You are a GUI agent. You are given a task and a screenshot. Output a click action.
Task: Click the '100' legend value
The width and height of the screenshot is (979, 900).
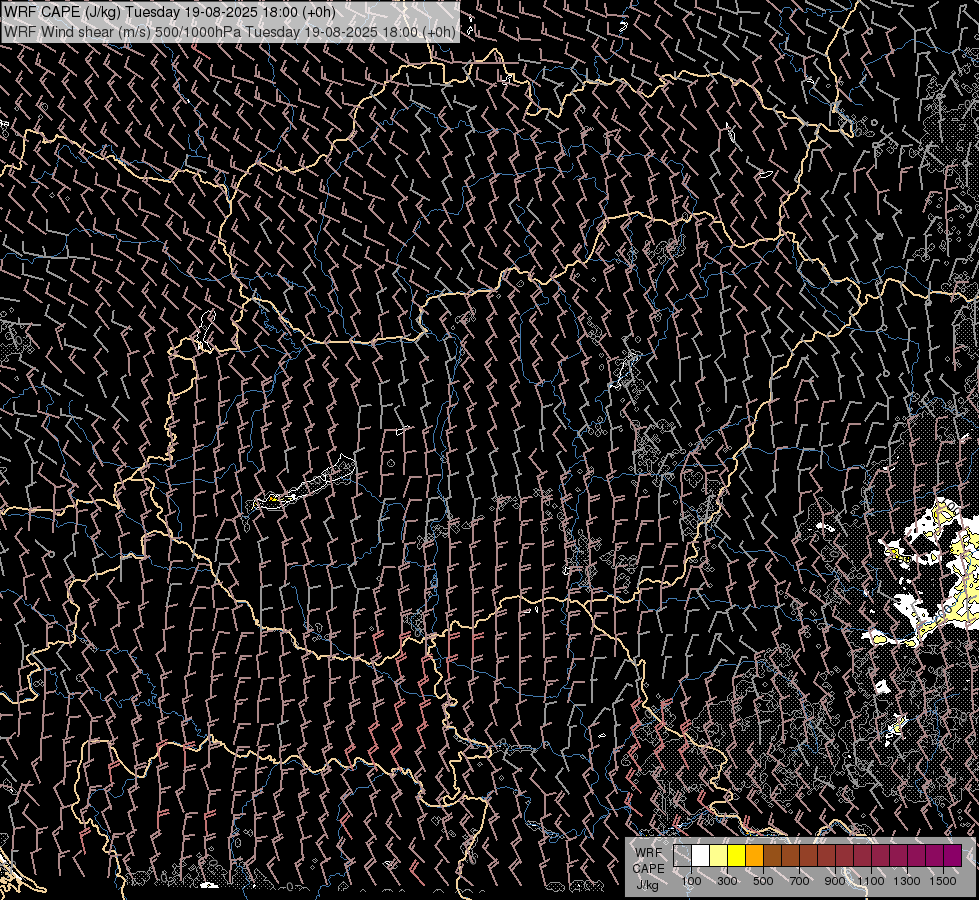coord(691,881)
